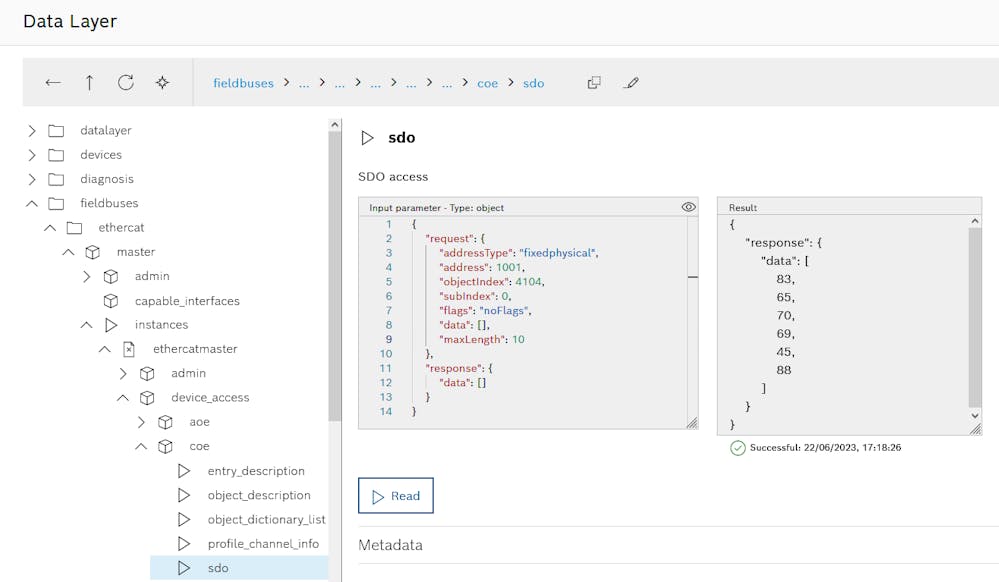Expand the aoe node

[x=141, y=422]
